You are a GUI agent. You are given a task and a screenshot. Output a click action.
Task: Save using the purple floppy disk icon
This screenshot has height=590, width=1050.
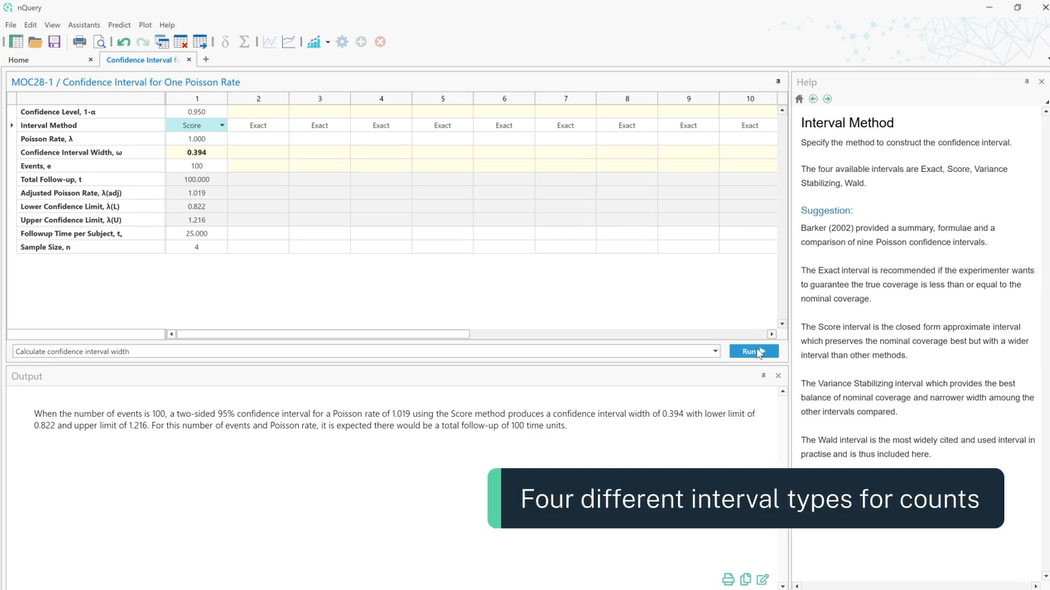coord(54,42)
